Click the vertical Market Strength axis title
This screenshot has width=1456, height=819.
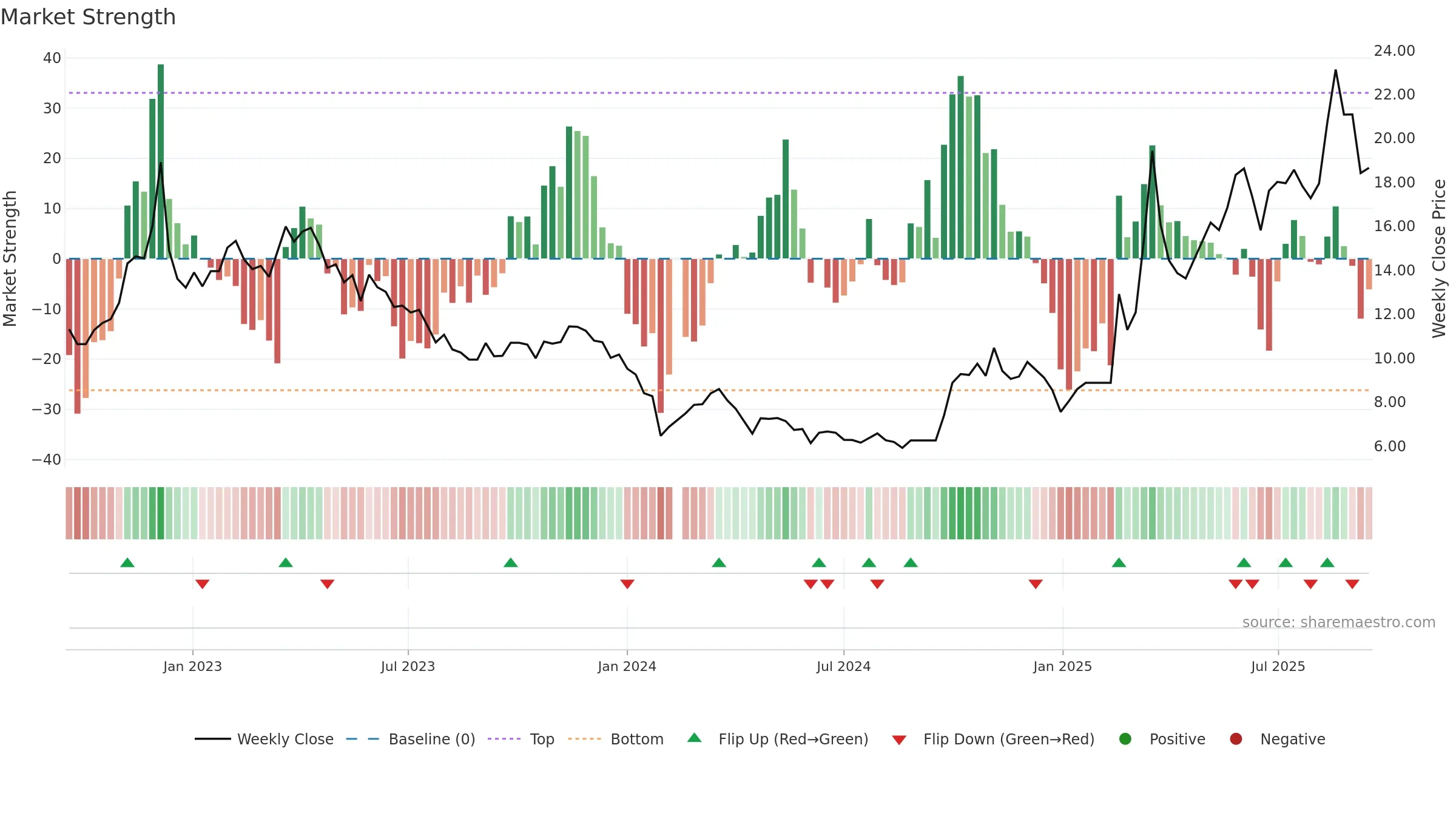click(10, 258)
